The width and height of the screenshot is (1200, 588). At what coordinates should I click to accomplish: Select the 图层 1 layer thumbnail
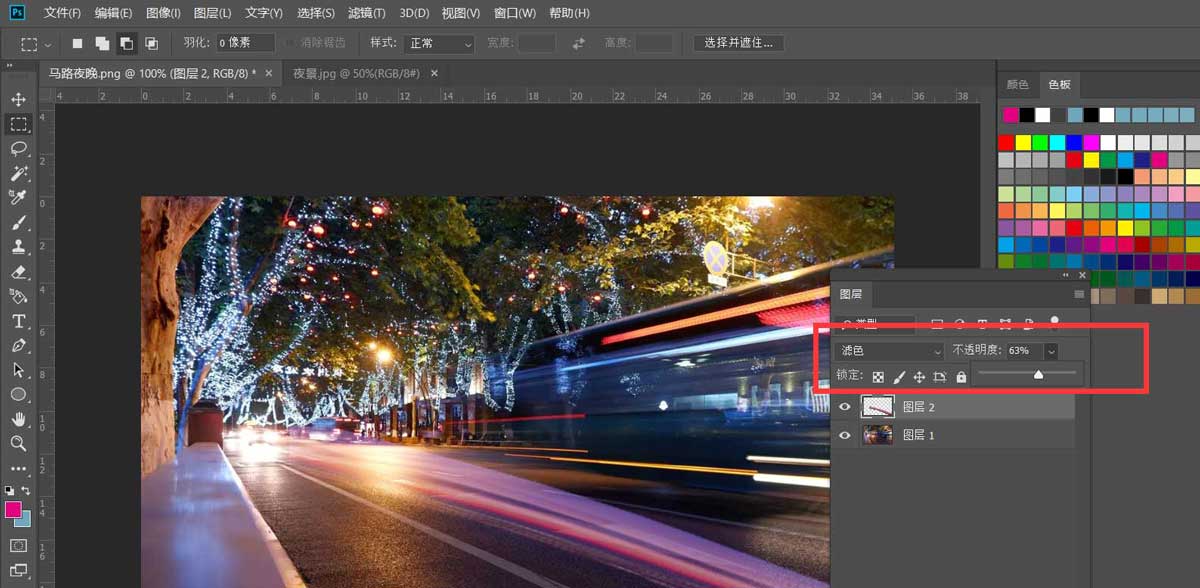point(878,435)
